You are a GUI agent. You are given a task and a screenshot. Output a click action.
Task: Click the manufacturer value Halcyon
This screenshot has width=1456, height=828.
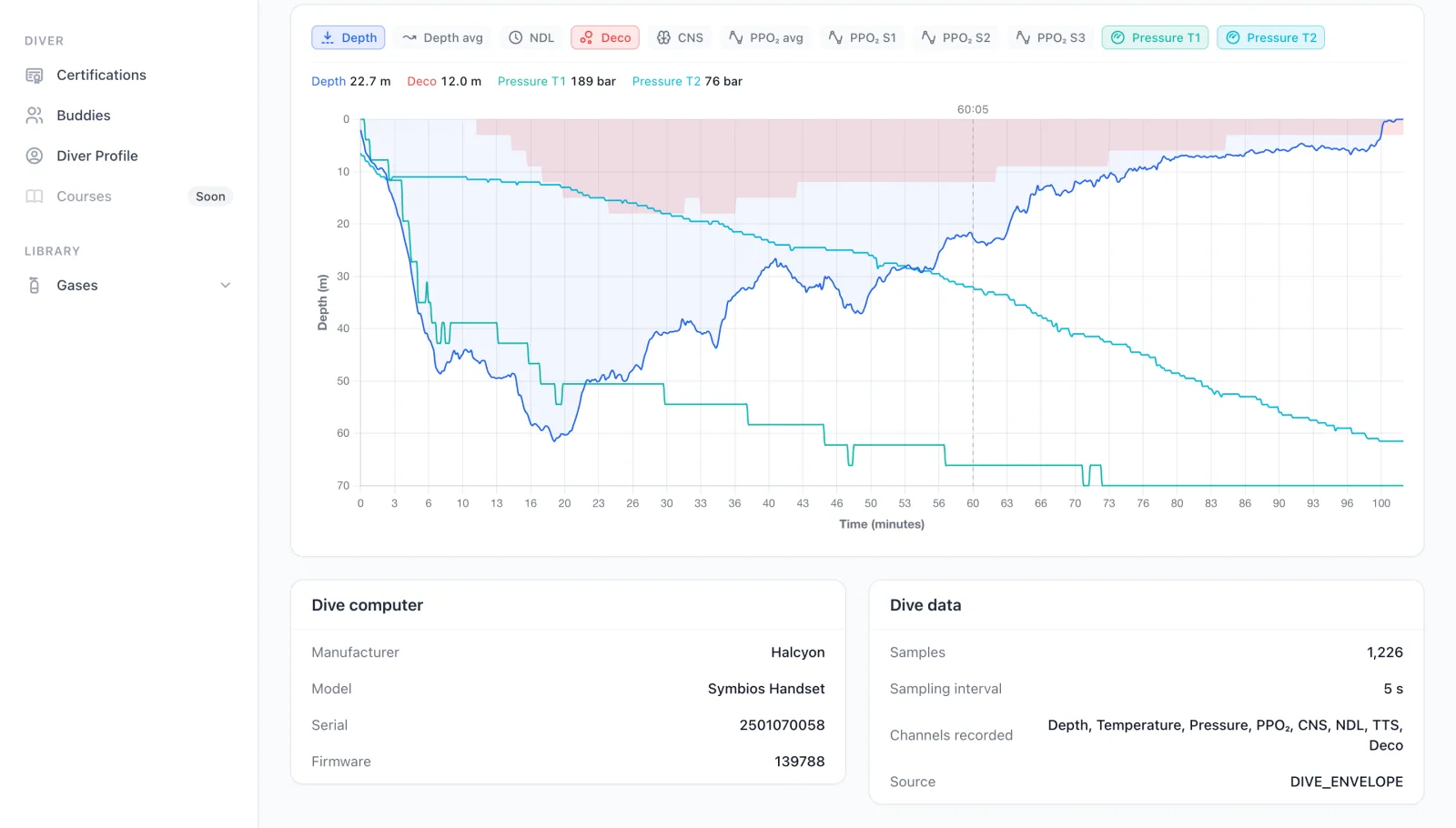point(798,652)
